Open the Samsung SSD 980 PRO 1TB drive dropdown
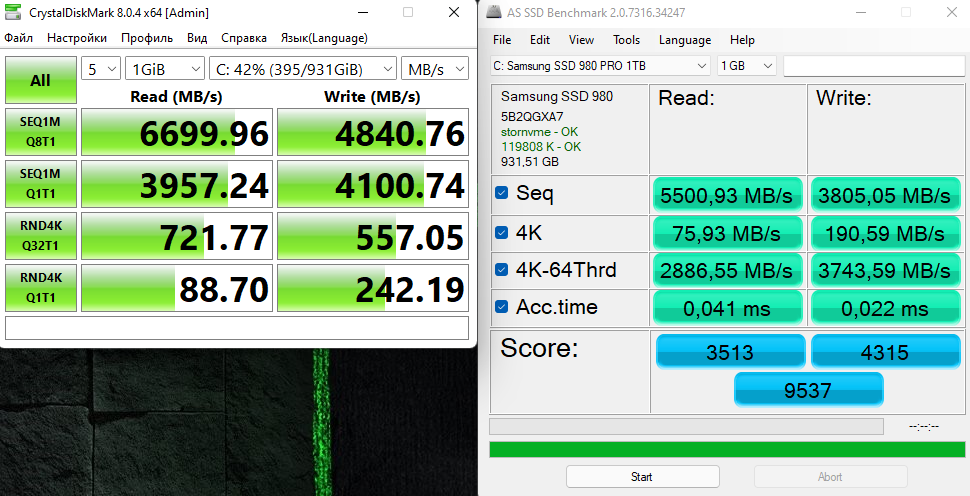 pyautogui.click(x=600, y=66)
